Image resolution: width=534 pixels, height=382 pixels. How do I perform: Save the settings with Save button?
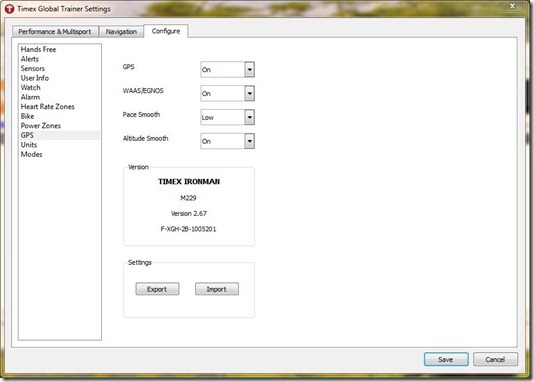tap(446, 359)
